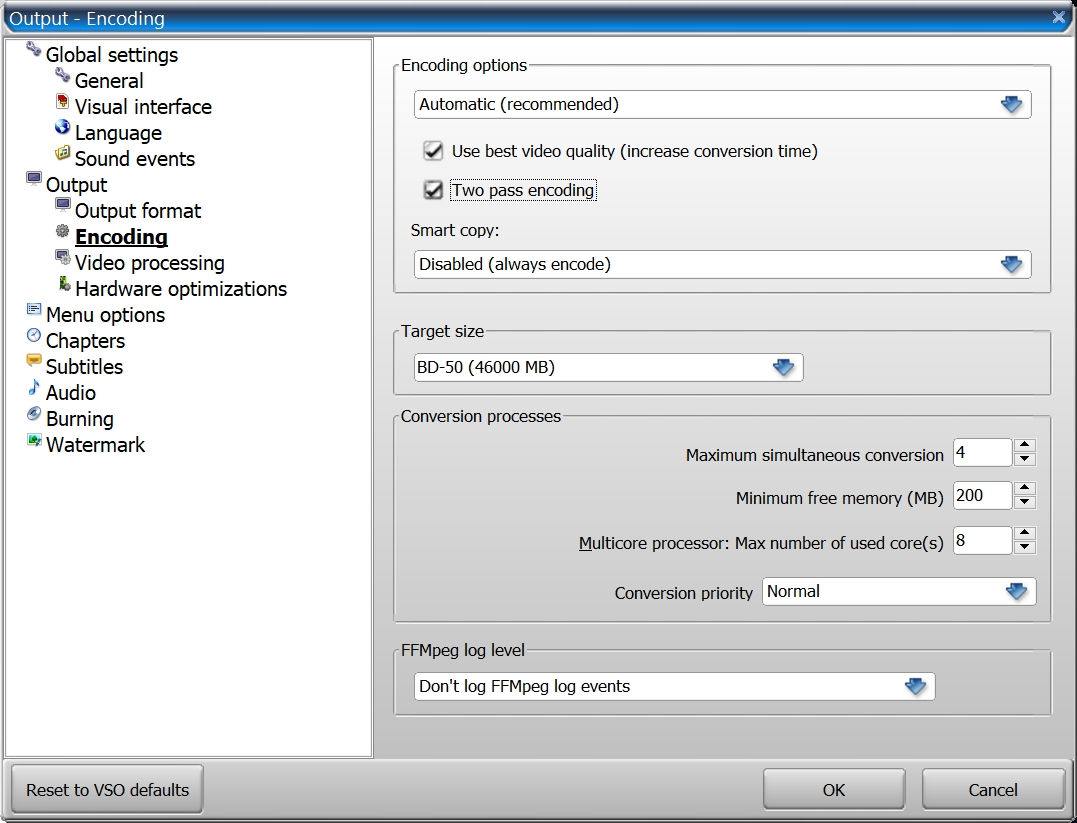
Task: Open the Chapters settings page
Action: point(86,341)
